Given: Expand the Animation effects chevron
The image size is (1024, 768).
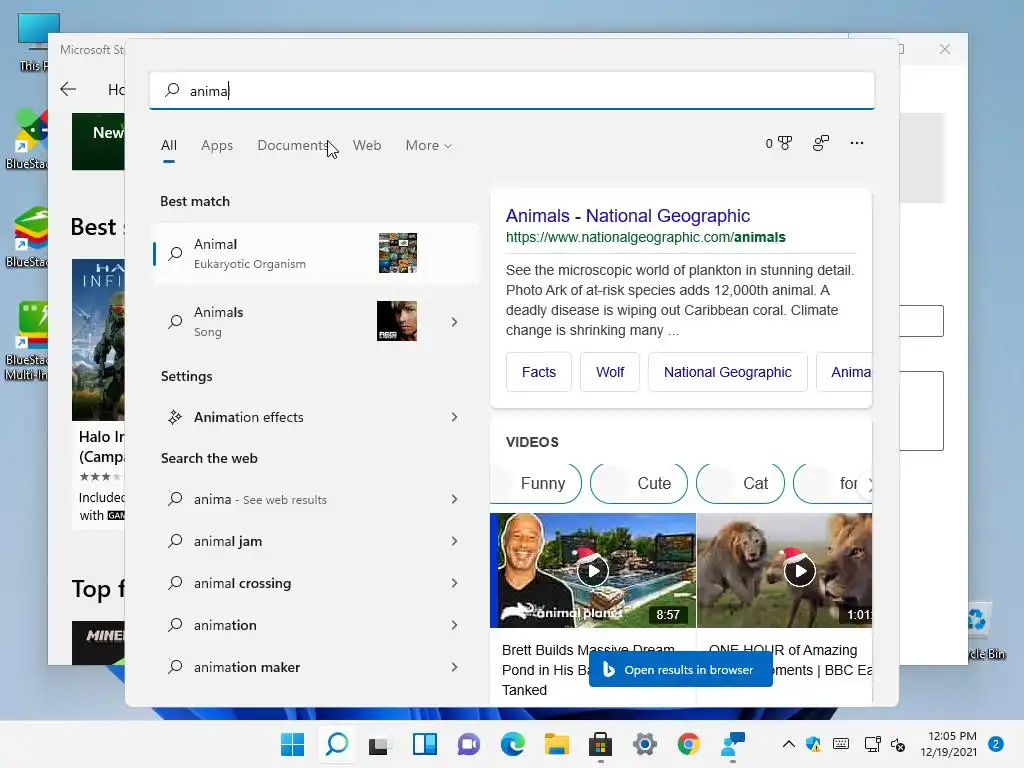Looking at the screenshot, I should pos(455,417).
